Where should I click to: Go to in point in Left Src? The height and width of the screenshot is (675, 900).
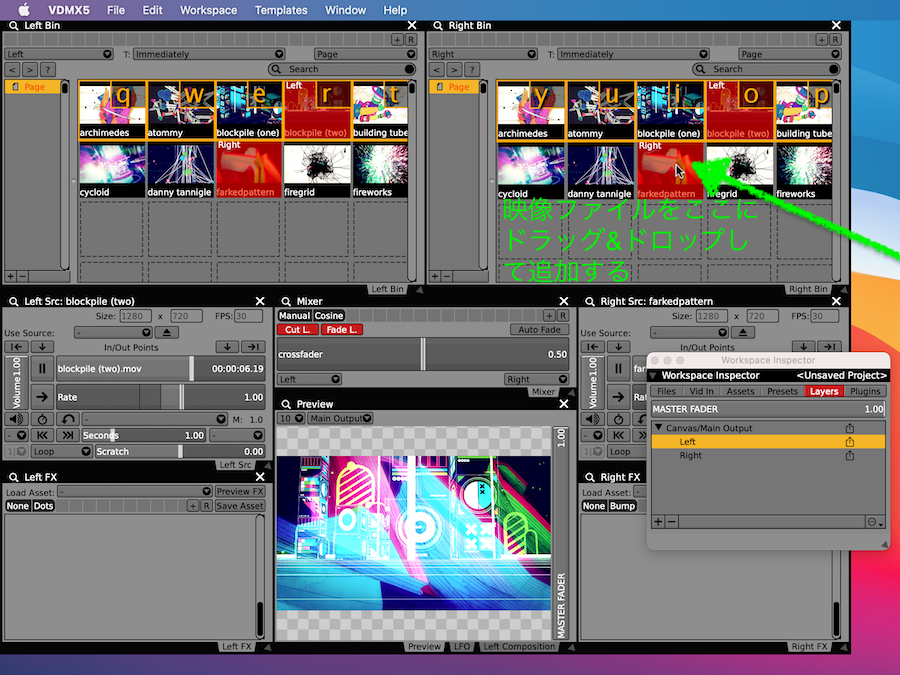click(17, 347)
